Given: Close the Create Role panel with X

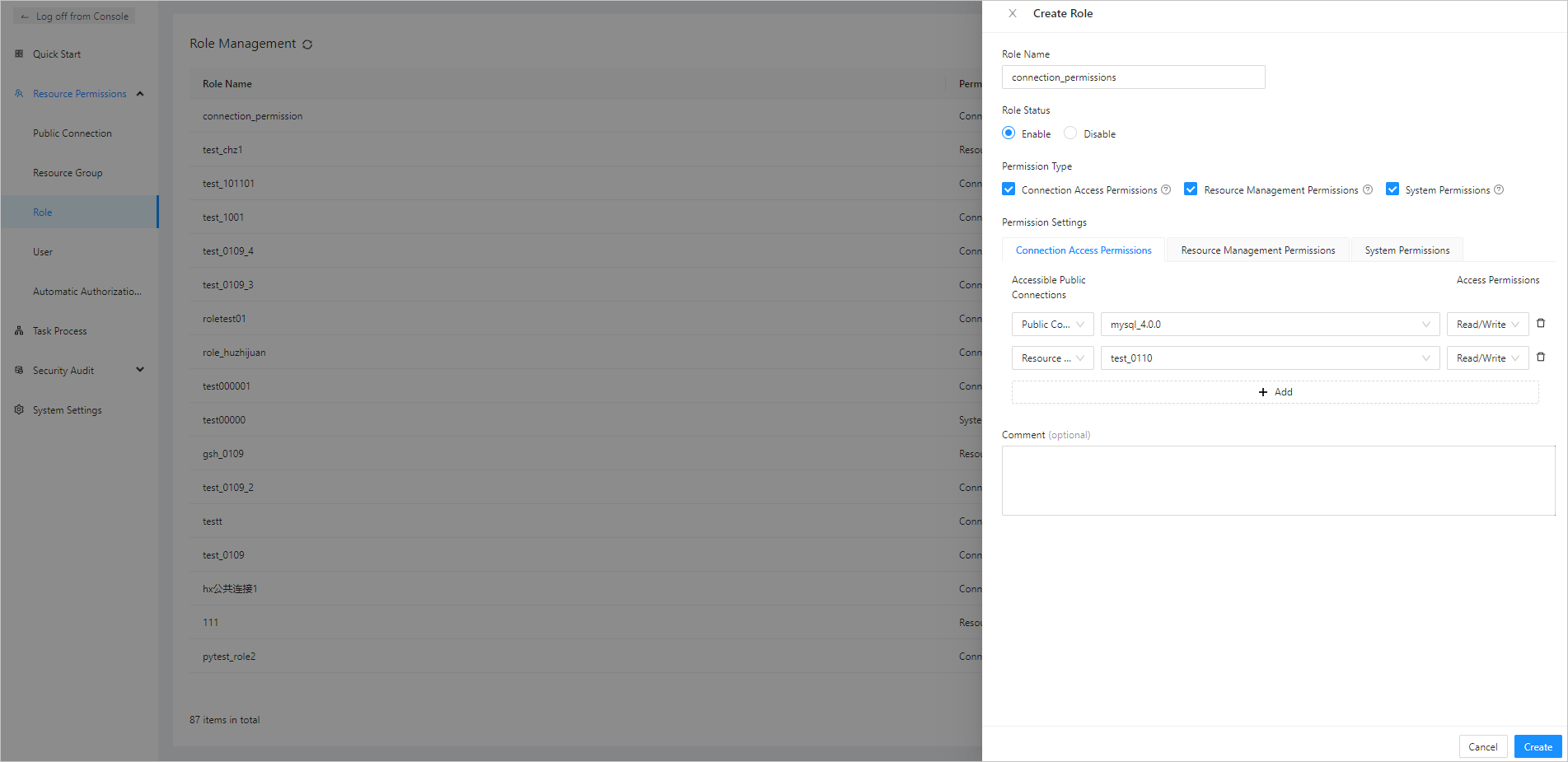Looking at the screenshot, I should (1013, 13).
